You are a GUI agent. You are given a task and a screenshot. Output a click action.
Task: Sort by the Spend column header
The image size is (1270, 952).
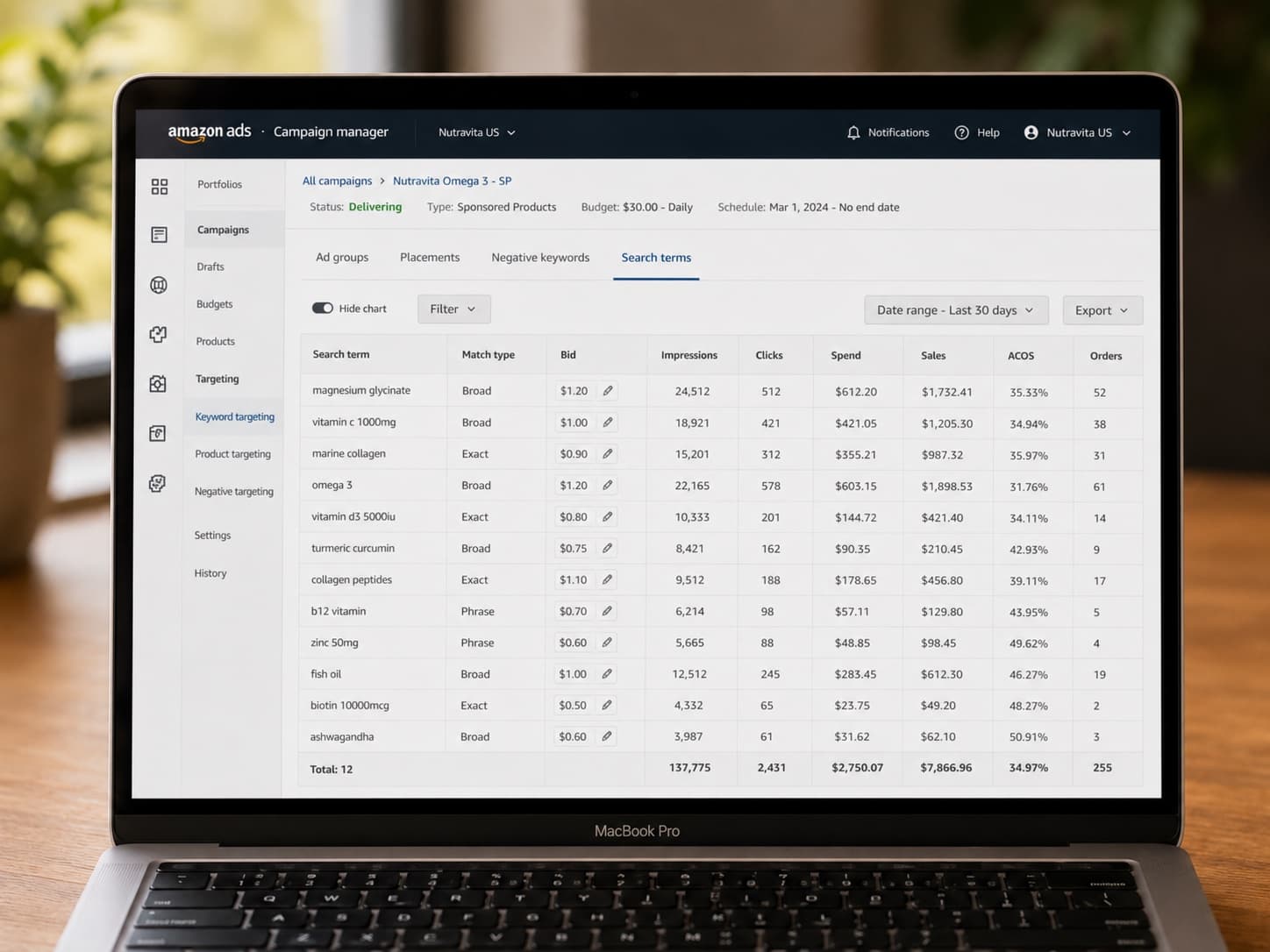coord(846,355)
